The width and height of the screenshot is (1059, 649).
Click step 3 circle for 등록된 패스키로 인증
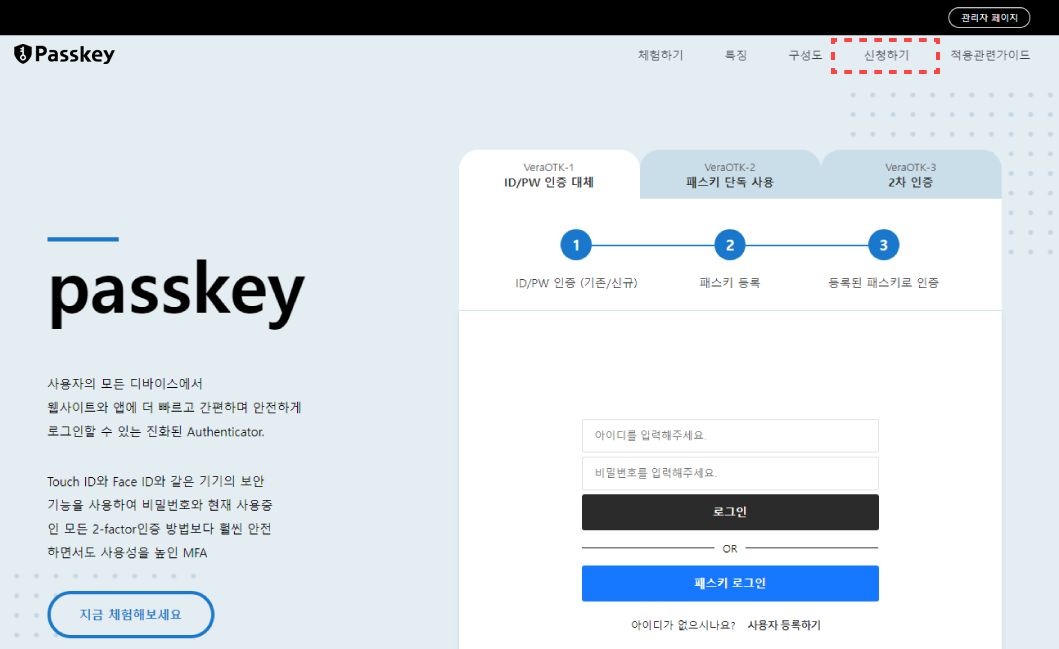(x=883, y=245)
